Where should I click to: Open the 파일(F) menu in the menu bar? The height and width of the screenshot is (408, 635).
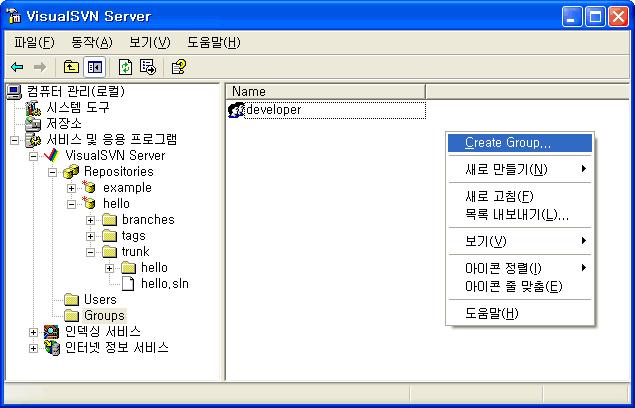34,42
